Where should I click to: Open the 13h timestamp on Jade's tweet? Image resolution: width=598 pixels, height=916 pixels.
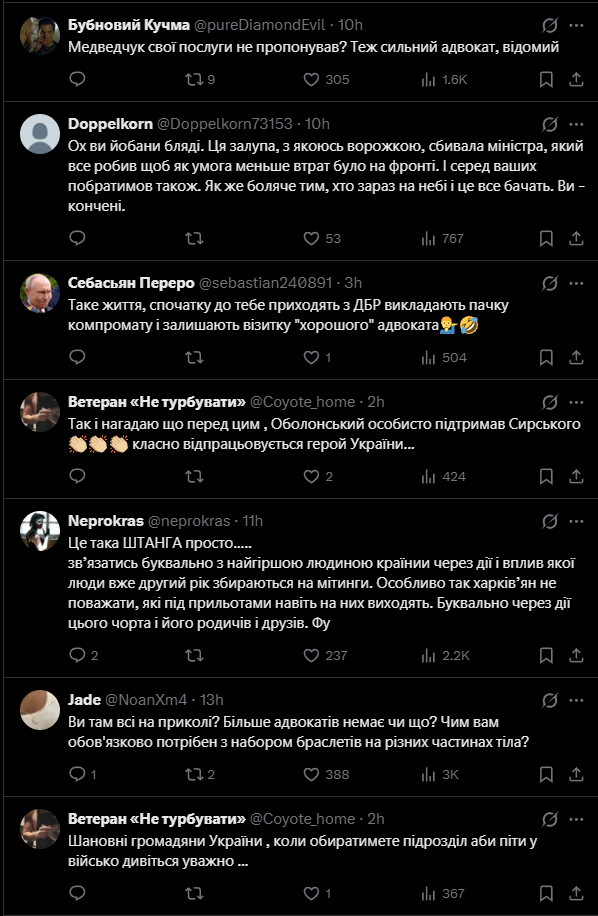(211, 700)
